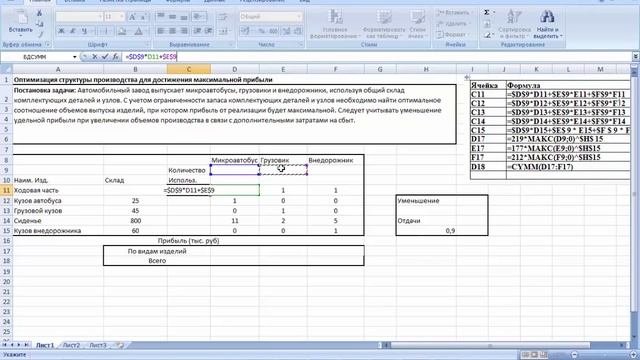Viewport: 640px width, 360px height.
Task: Click the Clipboard group dialog launcher
Action: point(48,44)
